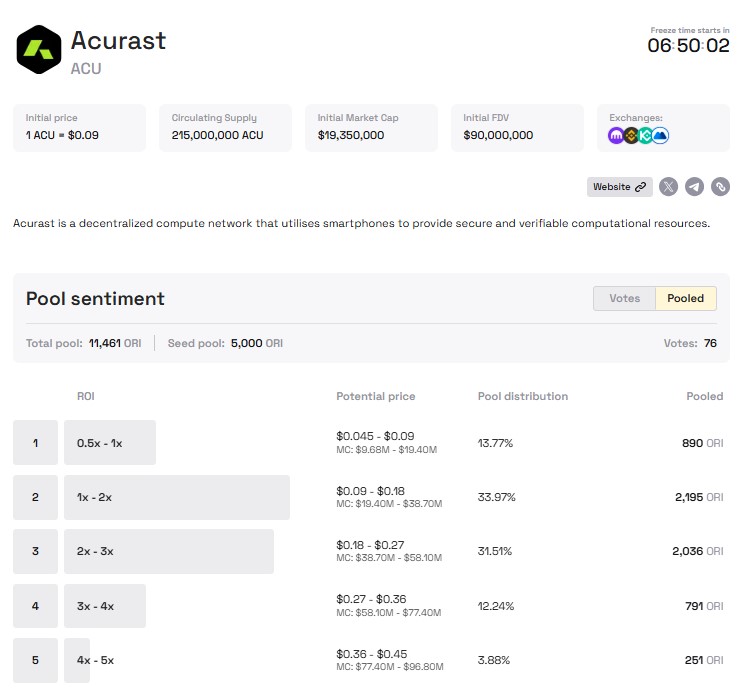Click the Initial FDV value $90,000,000
Viewport: 753px width, 691px height.
pyautogui.click(x=498, y=135)
